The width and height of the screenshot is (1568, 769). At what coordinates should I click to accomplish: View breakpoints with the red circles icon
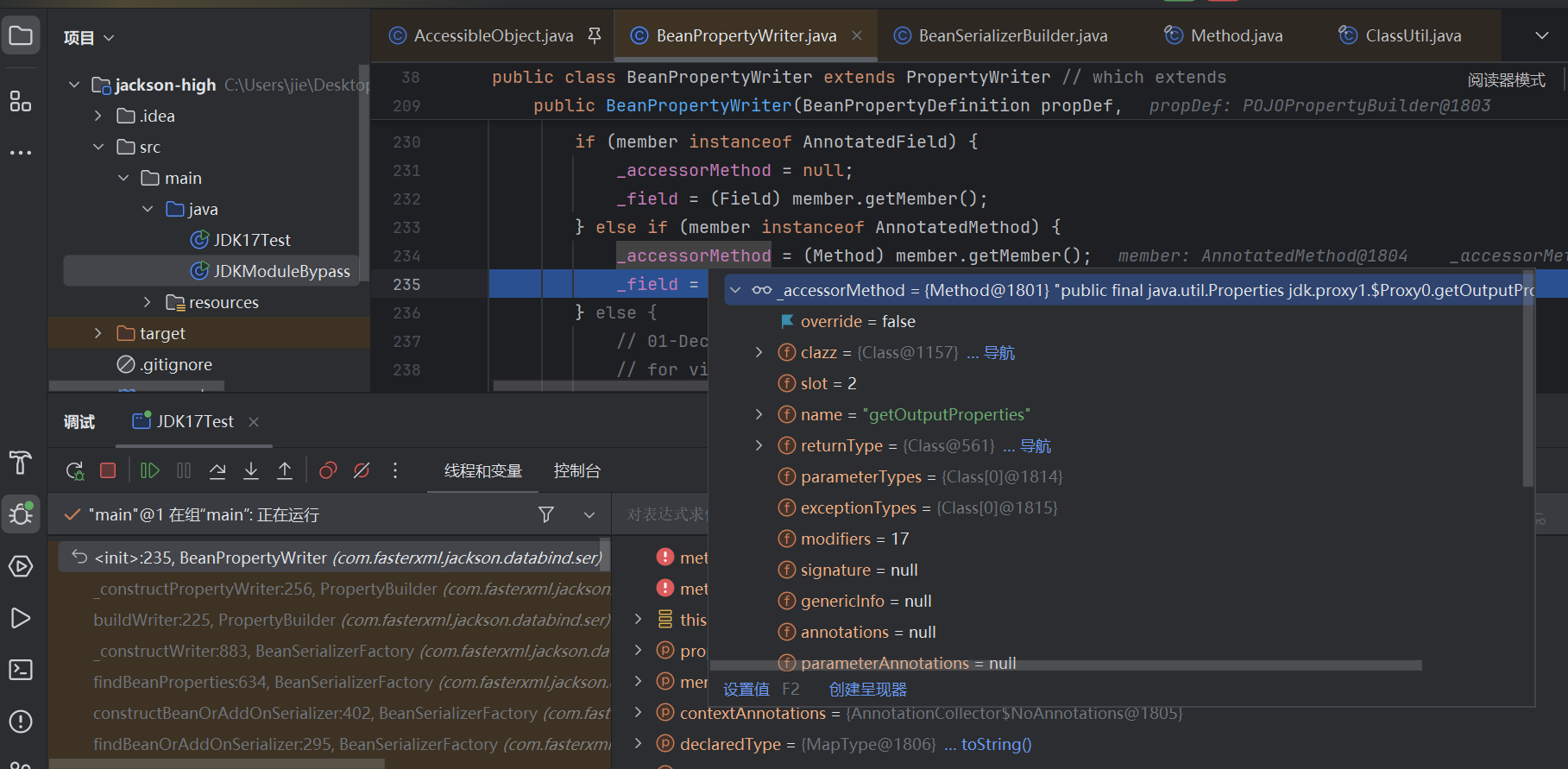tap(328, 470)
